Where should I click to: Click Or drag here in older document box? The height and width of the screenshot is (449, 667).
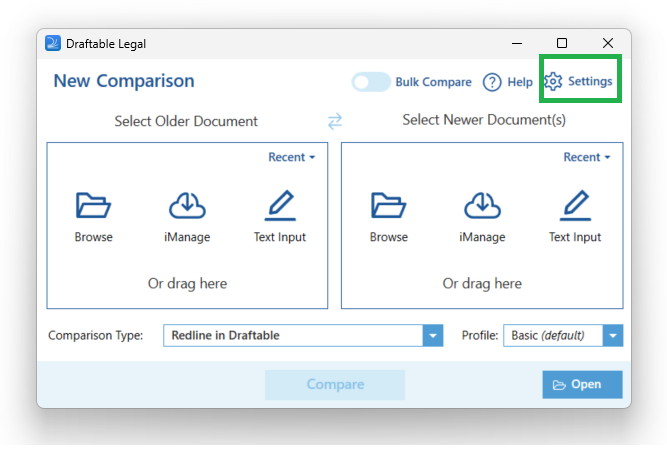(x=187, y=284)
